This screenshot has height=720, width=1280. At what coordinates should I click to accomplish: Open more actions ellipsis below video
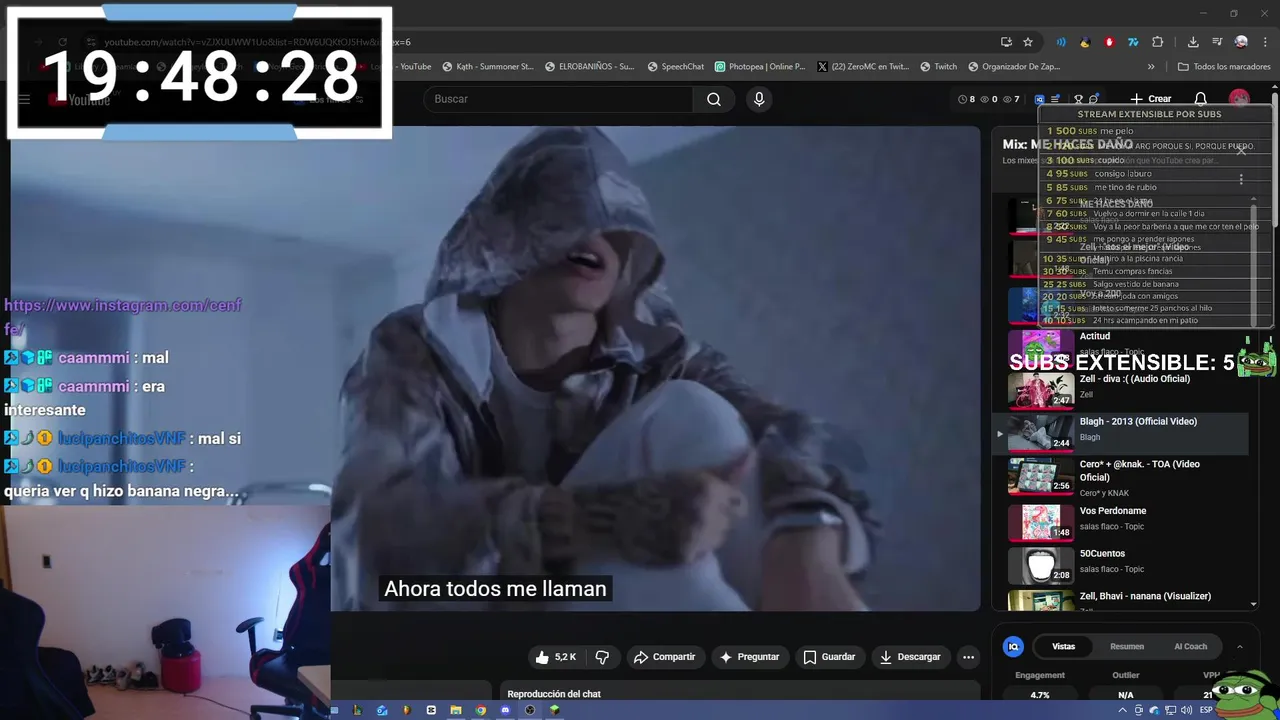[x=968, y=657]
